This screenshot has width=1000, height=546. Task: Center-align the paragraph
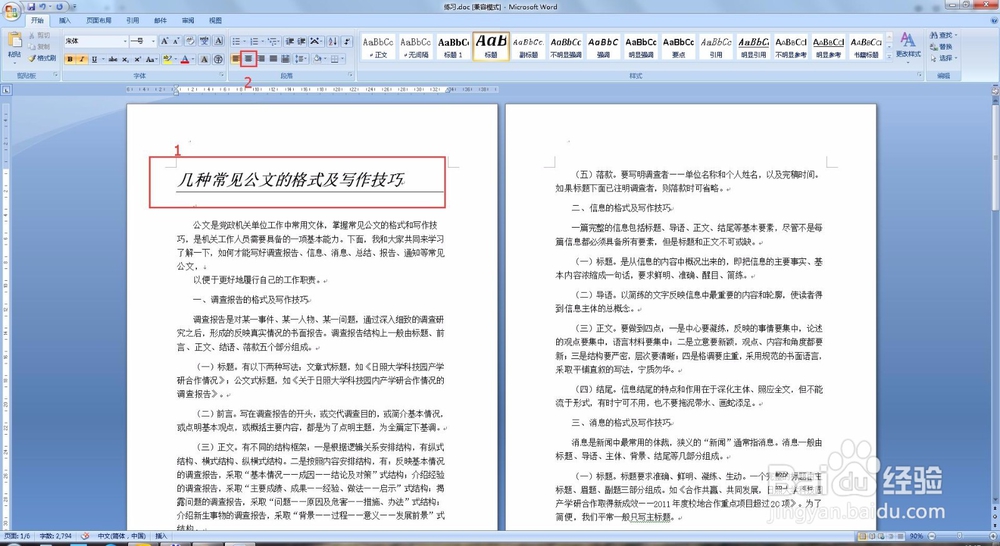tap(248, 59)
